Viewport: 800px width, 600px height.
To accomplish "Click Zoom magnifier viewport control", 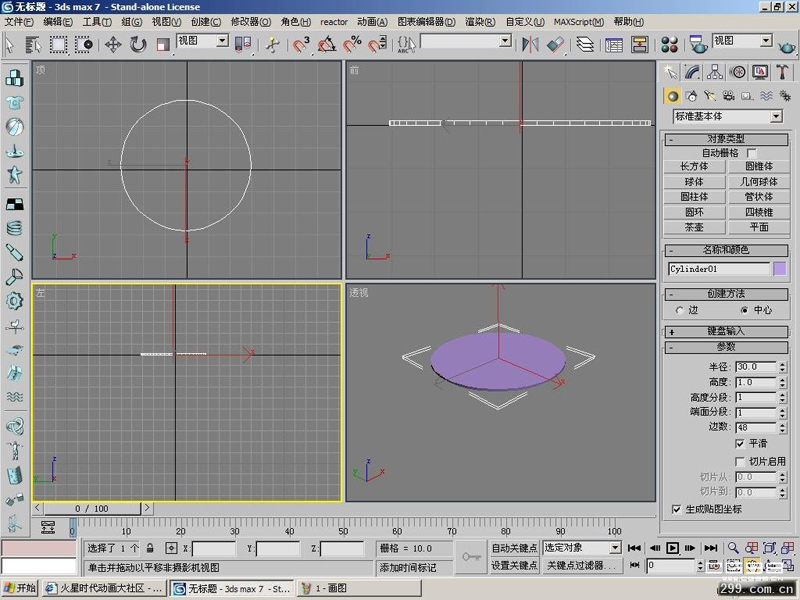I will tap(733, 548).
